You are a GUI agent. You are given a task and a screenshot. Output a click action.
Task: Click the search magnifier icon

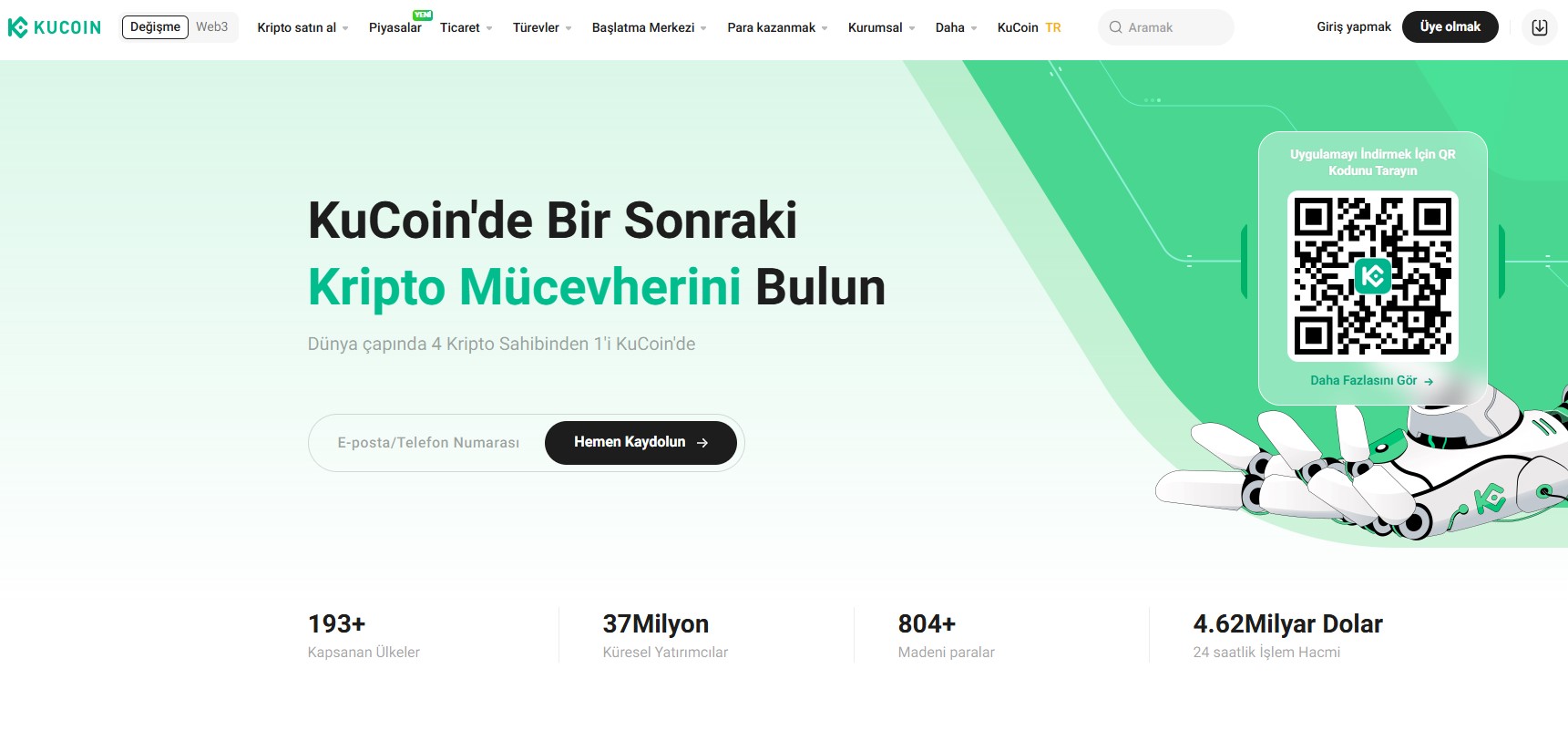click(1115, 27)
